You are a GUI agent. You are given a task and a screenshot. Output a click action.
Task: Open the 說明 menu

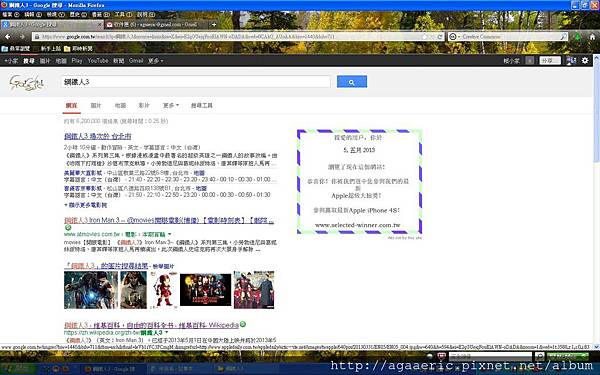click(x=146, y=15)
